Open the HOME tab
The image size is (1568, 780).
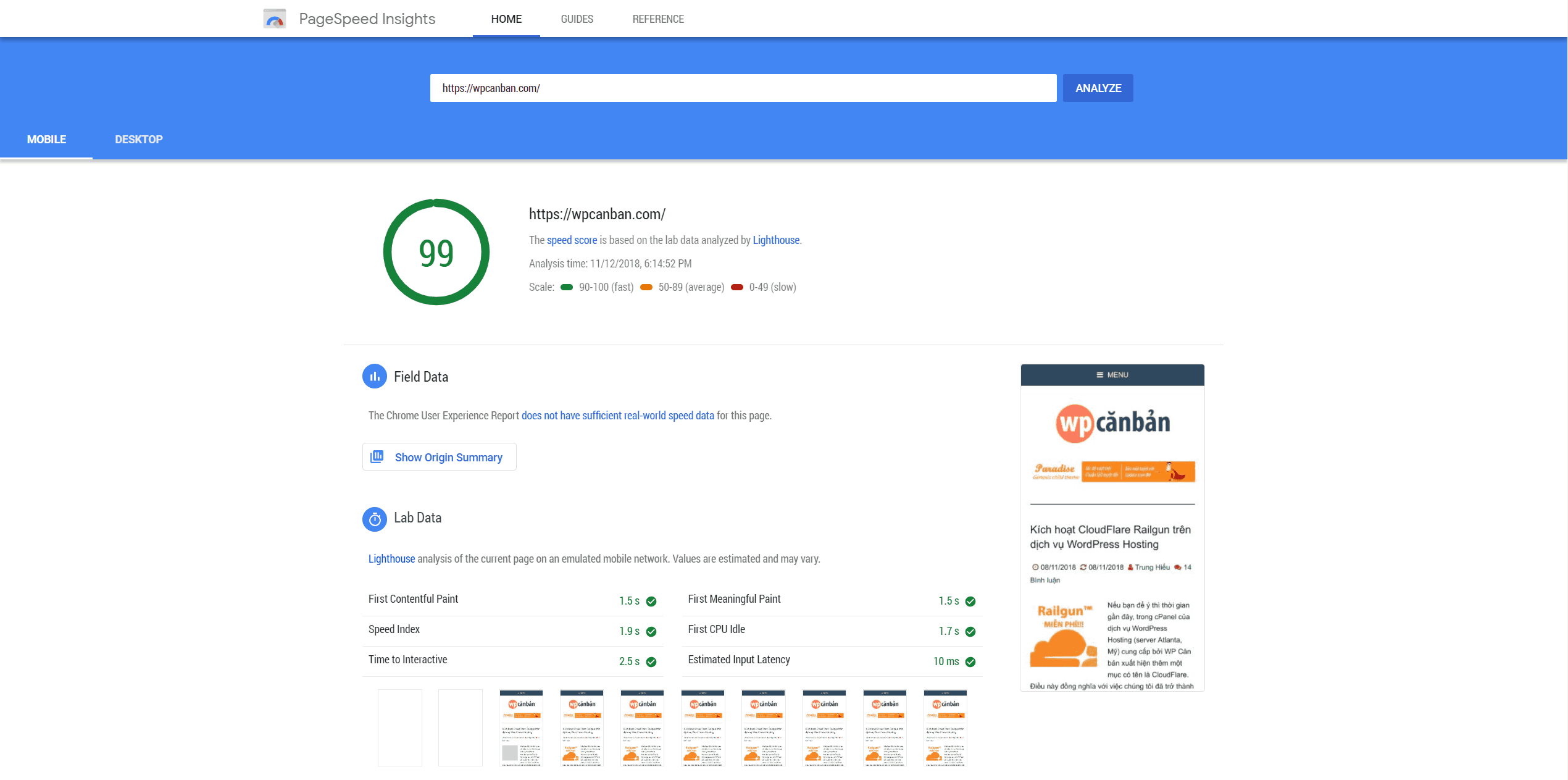[x=506, y=19]
